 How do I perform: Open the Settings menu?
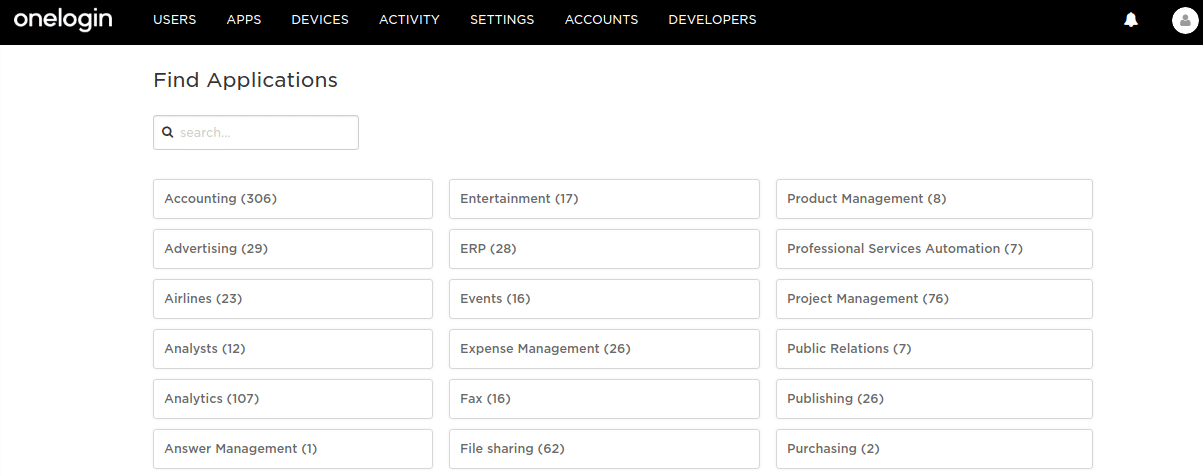[502, 20]
